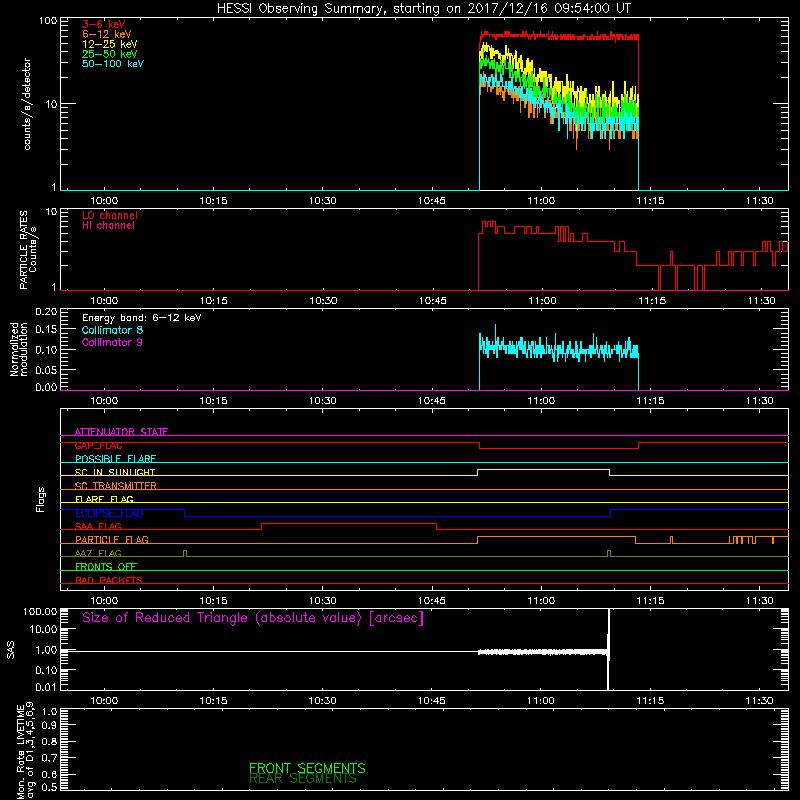This screenshot has height=800, width=800.
Task: Click the Normalized modulation axis label
Action: click(x=19, y=349)
